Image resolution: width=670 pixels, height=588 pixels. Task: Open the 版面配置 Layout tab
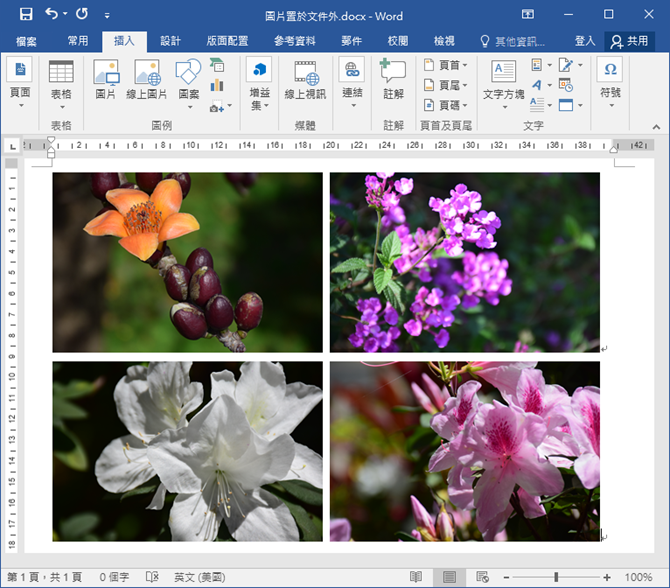227,41
